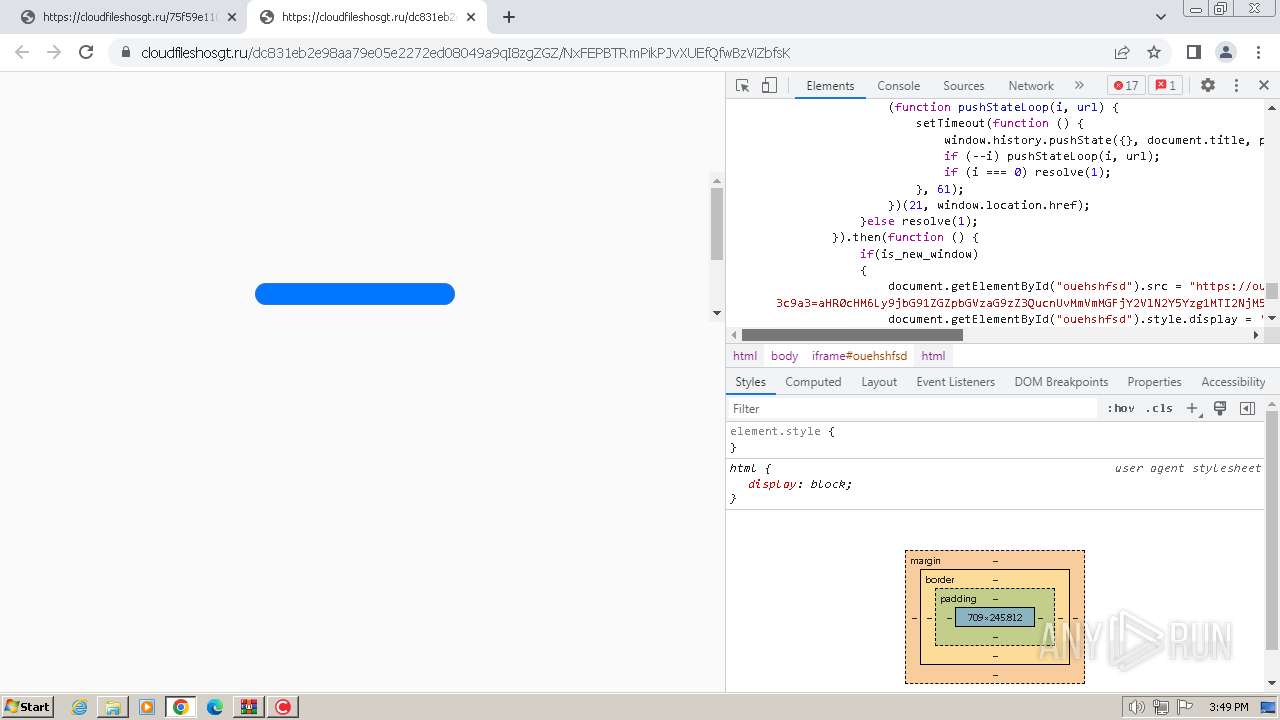
Task: Open Chrome from the taskbar
Action: click(181, 707)
